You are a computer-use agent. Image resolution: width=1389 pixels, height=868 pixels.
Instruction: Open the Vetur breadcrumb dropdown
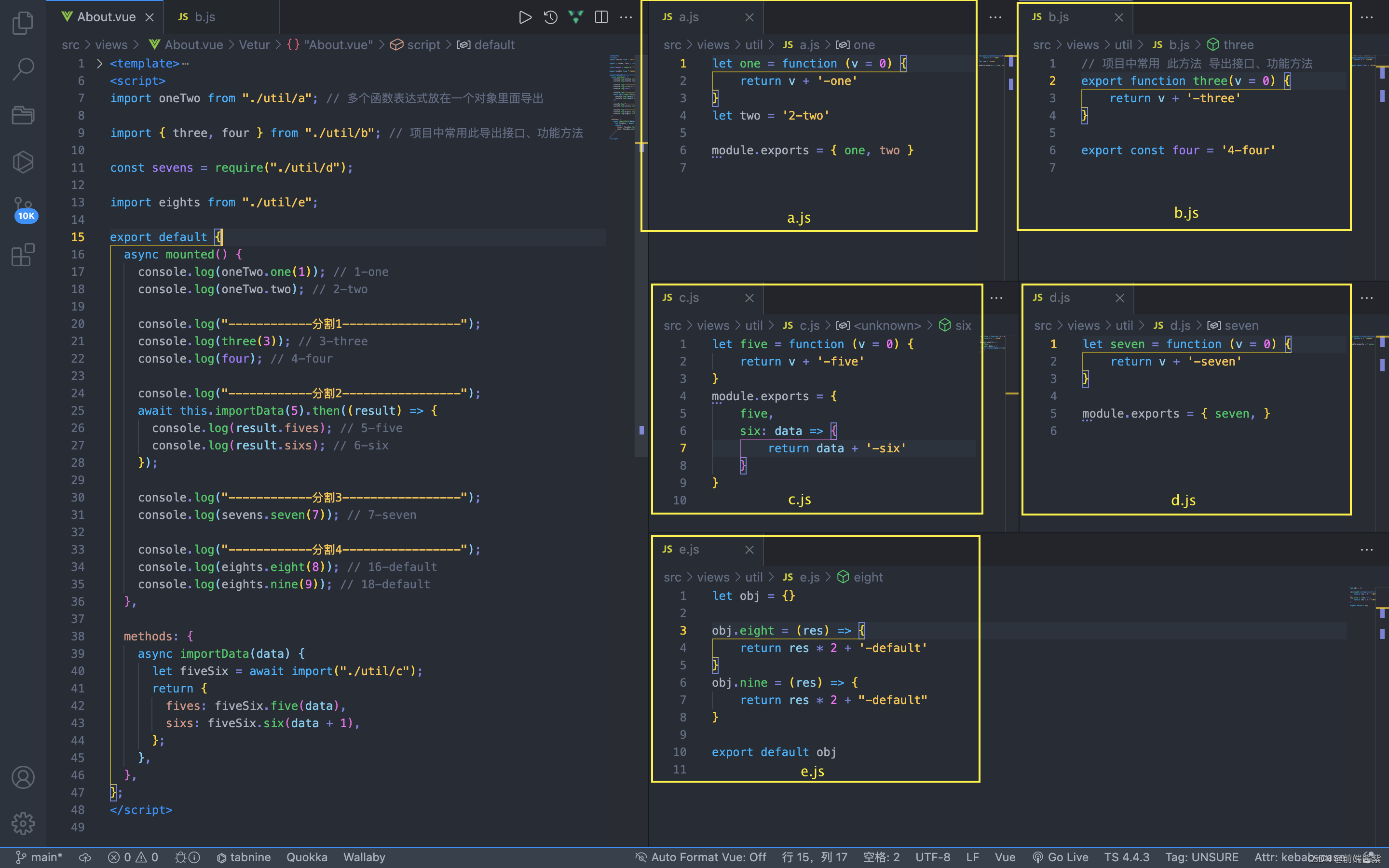click(254, 45)
